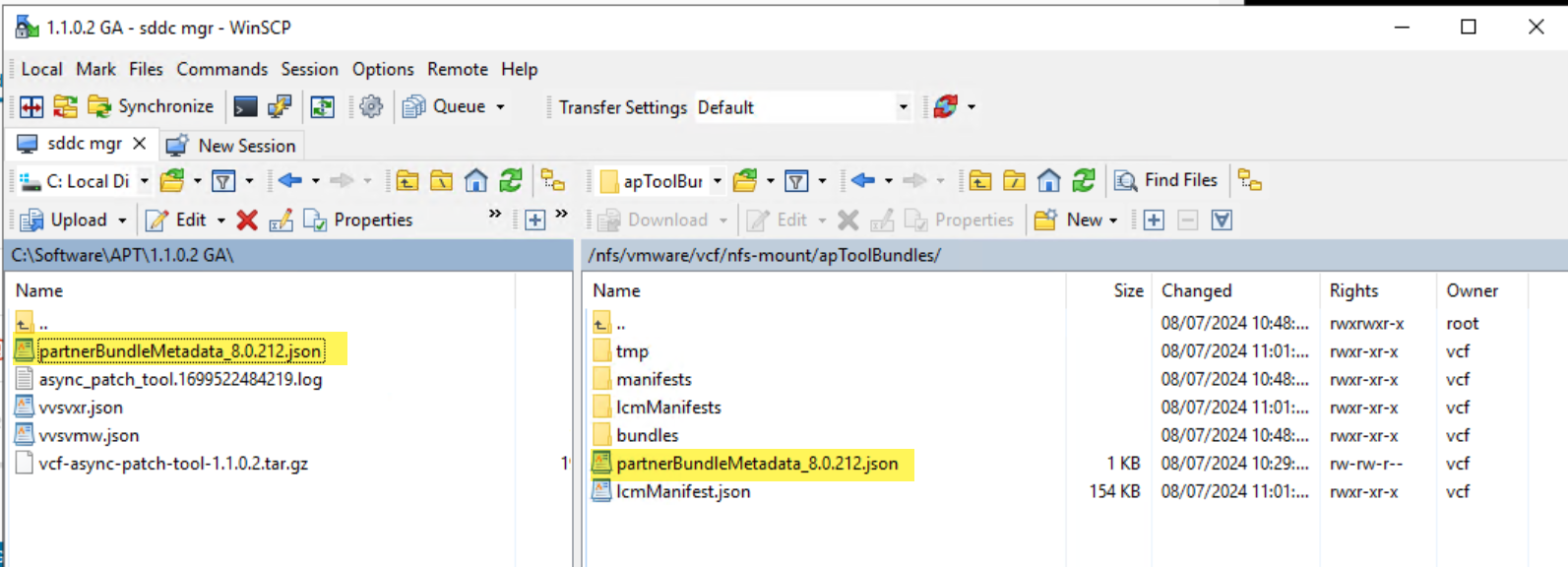The width and height of the screenshot is (1568, 567).
Task: Select local partnerBundleMetadata_8.0.212.json file
Action: [180, 350]
